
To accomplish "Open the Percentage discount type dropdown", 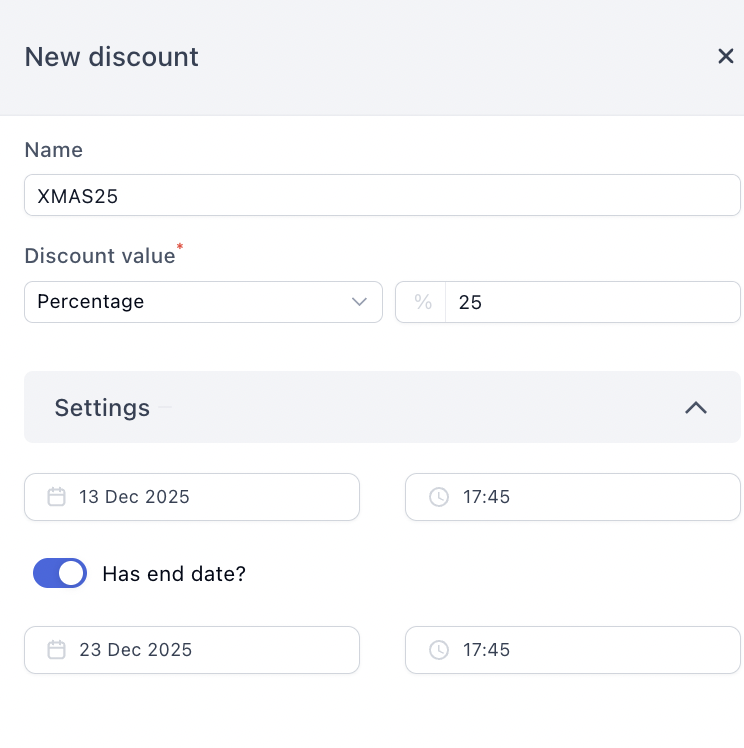I will tap(203, 302).
